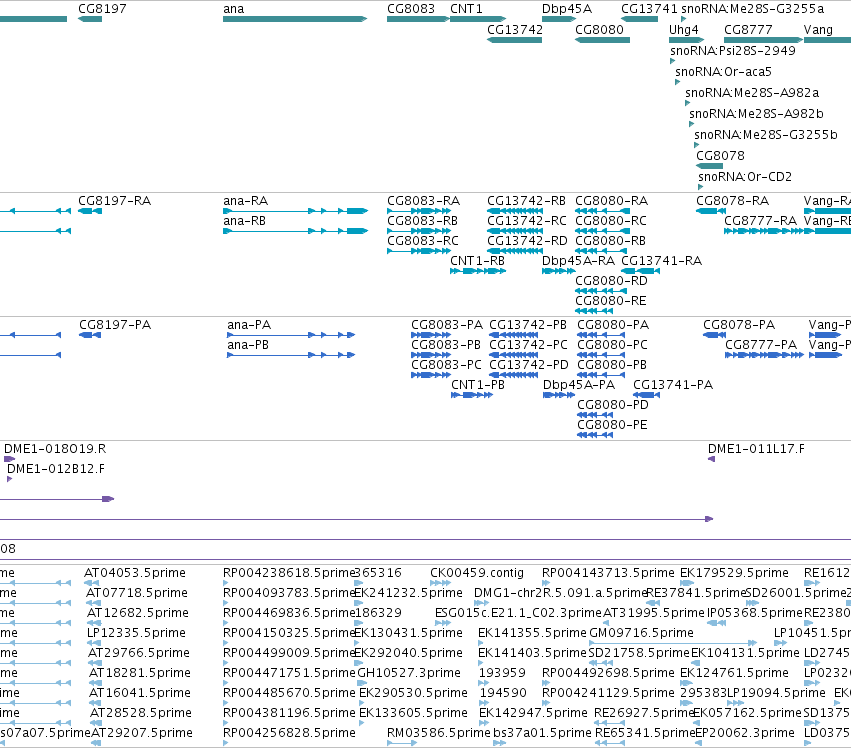Image resolution: width=851 pixels, height=748 pixels.
Task: Click the CG8777-PA protein label
Action: coord(761,345)
